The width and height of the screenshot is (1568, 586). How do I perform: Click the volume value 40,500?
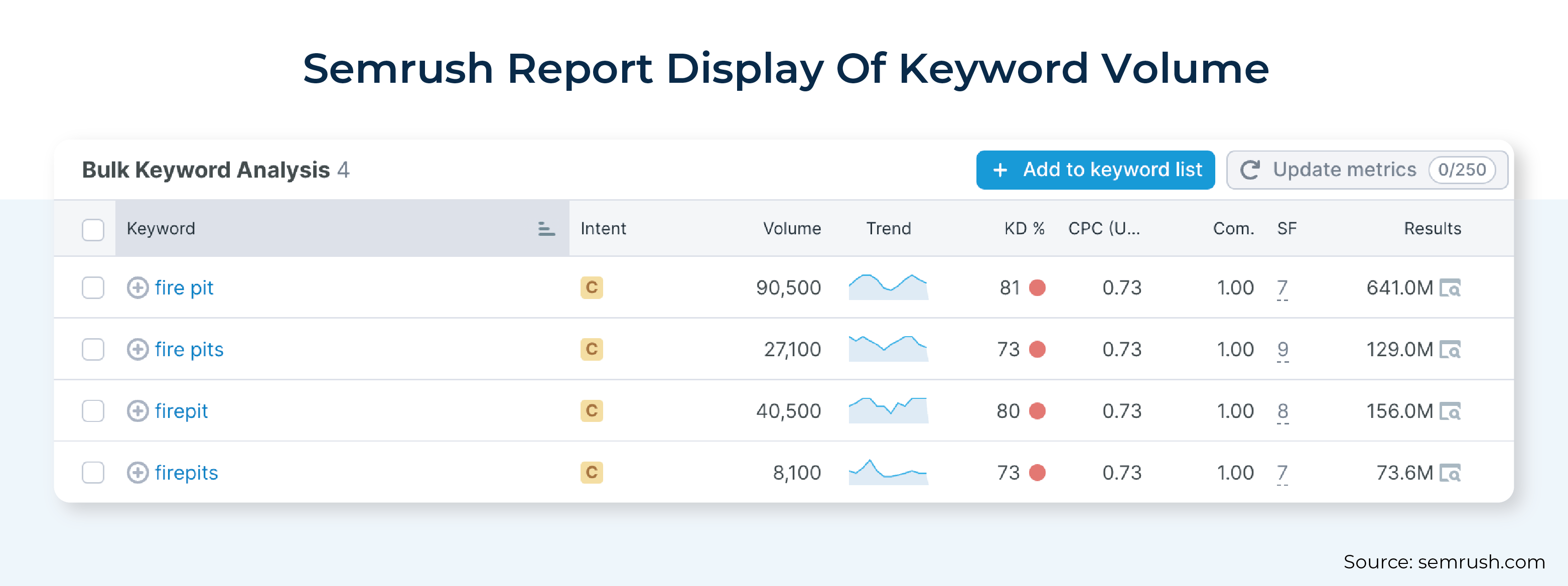click(789, 411)
